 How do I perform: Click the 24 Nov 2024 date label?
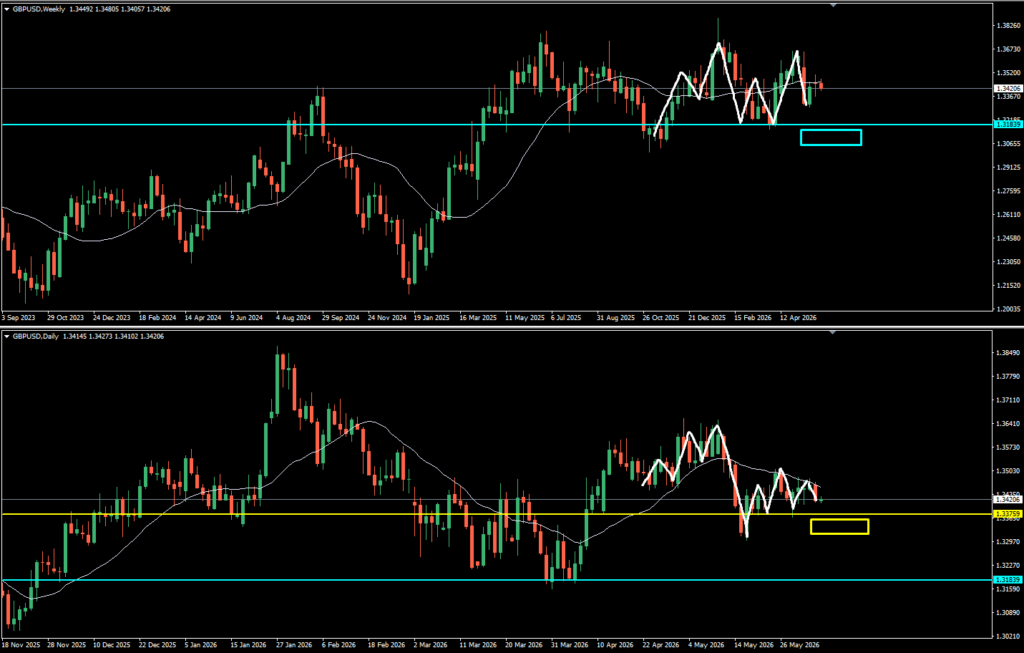click(x=387, y=318)
